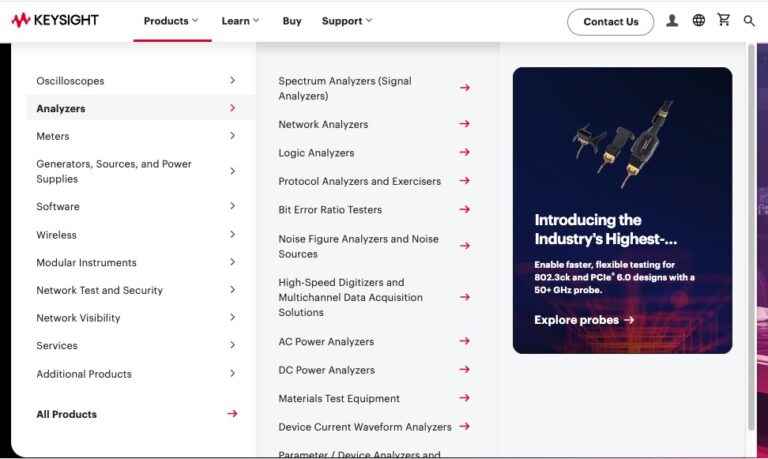Click the probe promotional image
The width and height of the screenshot is (768, 459).
pyautogui.click(x=620, y=140)
